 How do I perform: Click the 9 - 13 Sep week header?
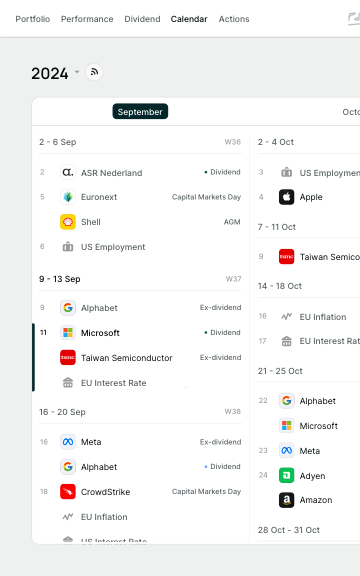(x=60, y=279)
